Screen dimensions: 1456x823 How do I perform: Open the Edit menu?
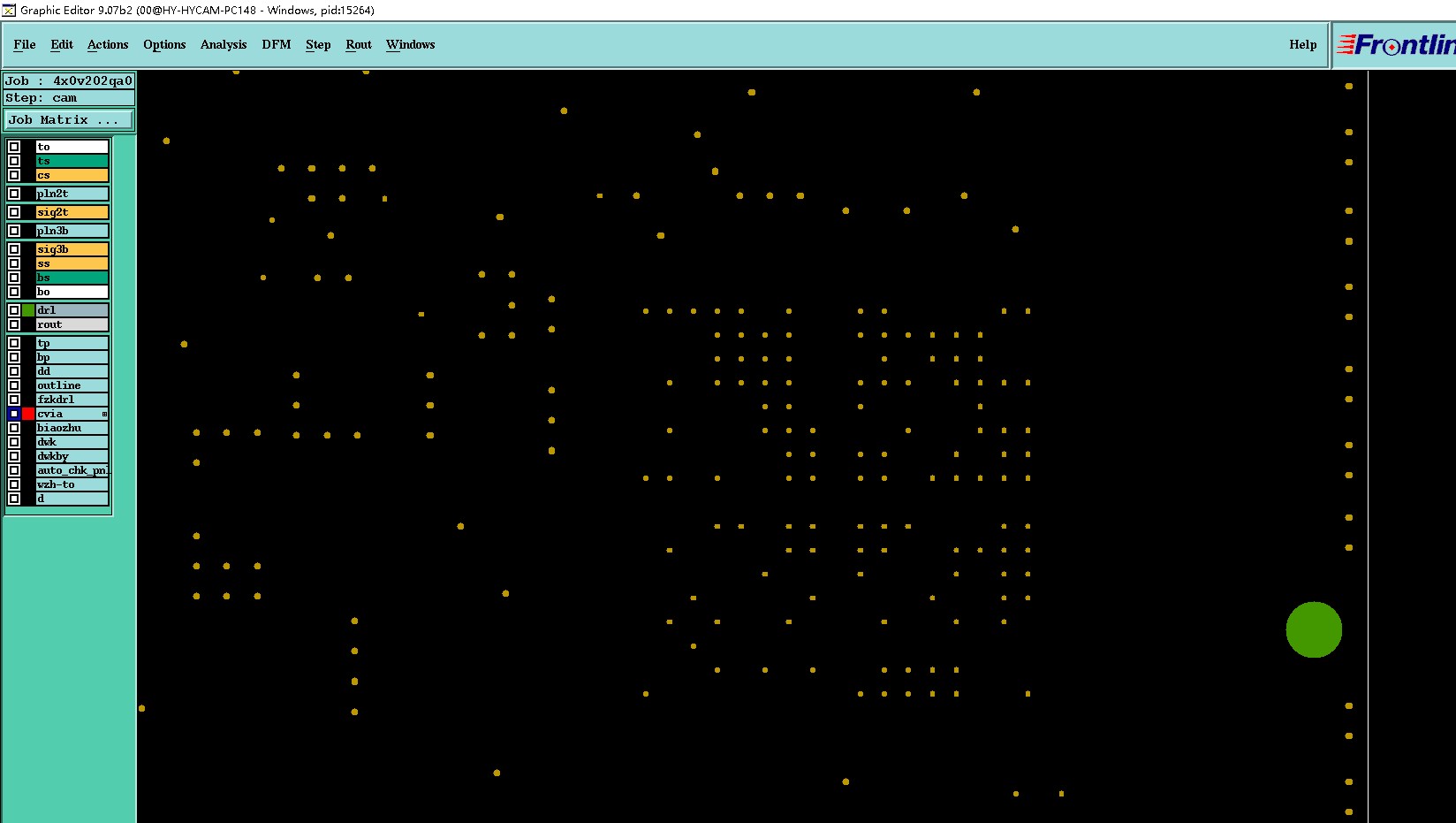62,44
